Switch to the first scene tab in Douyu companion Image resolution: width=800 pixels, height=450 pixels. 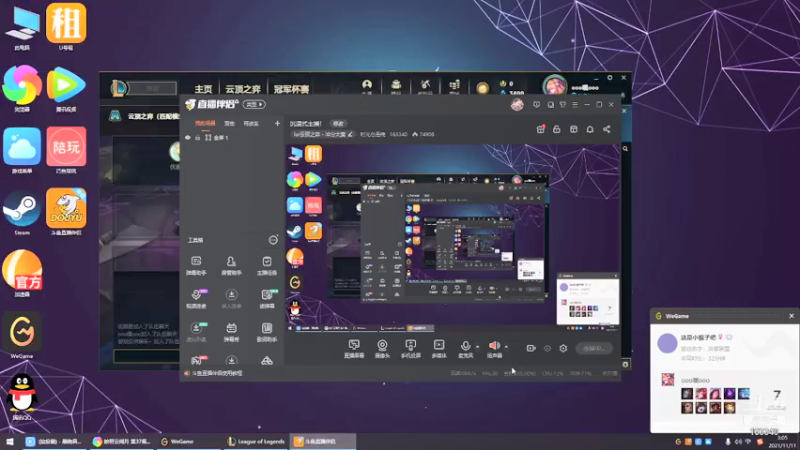tap(205, 123)
